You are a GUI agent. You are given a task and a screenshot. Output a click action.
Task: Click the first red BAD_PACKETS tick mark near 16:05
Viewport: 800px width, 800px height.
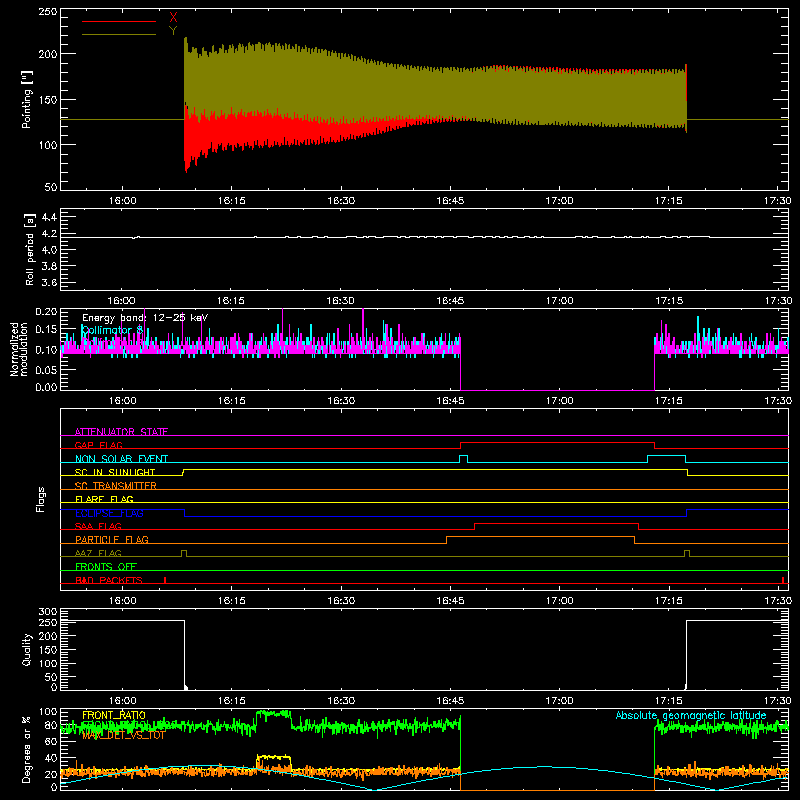(165, 580)
